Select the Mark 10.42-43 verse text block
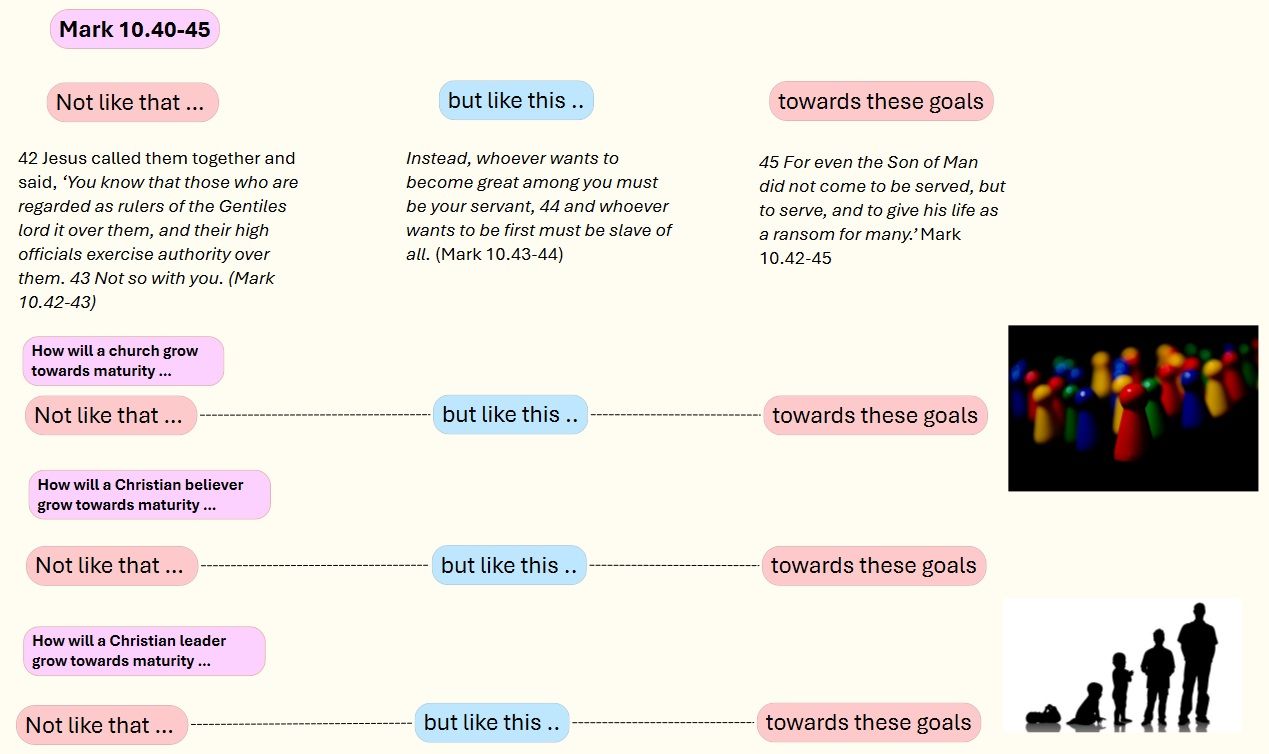Viewport: 1269px width, 754px height. pos(159,230)
